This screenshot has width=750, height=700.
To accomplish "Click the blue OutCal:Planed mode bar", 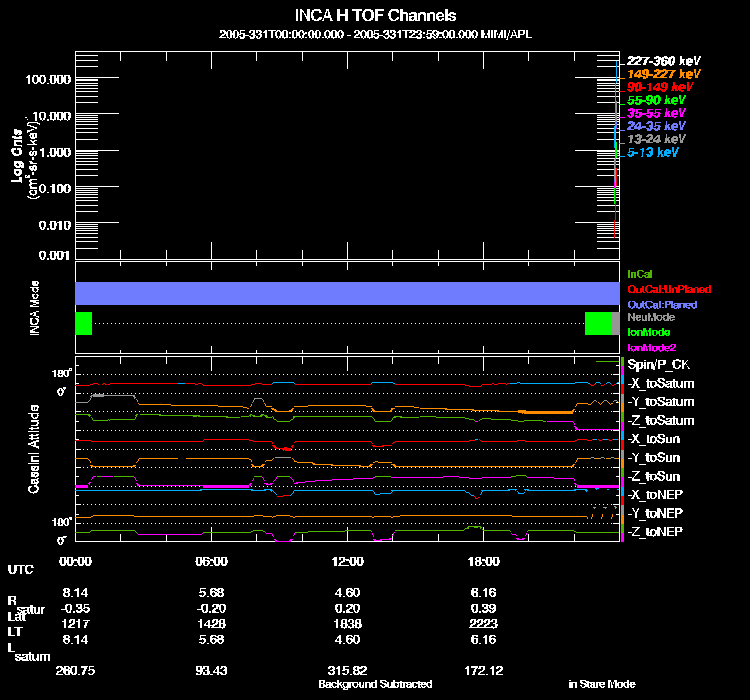I will 348,293.
